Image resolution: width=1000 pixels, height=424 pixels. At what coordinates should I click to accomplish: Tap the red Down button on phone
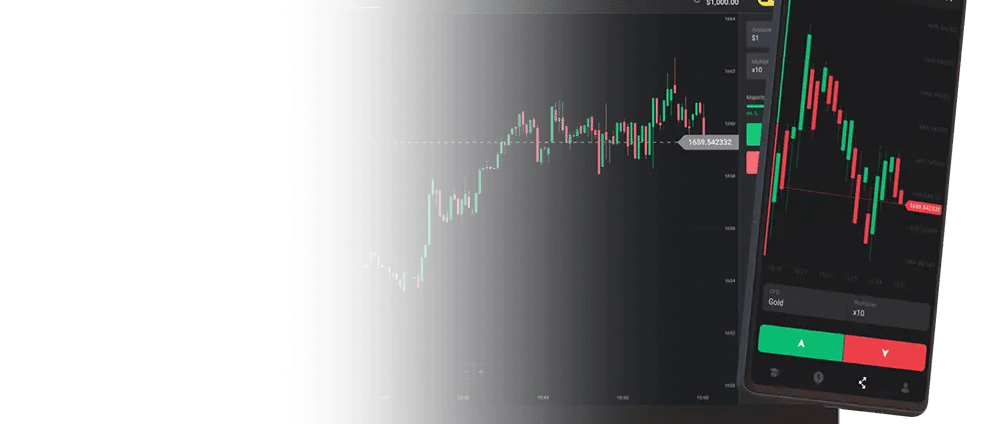tap(885, 352)
